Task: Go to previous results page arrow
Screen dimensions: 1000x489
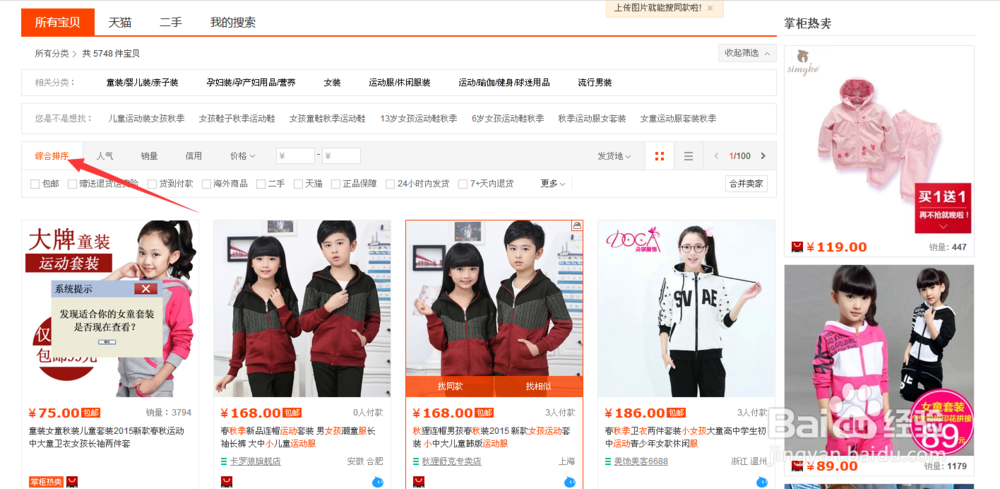Action: click(x=716, y=156)
